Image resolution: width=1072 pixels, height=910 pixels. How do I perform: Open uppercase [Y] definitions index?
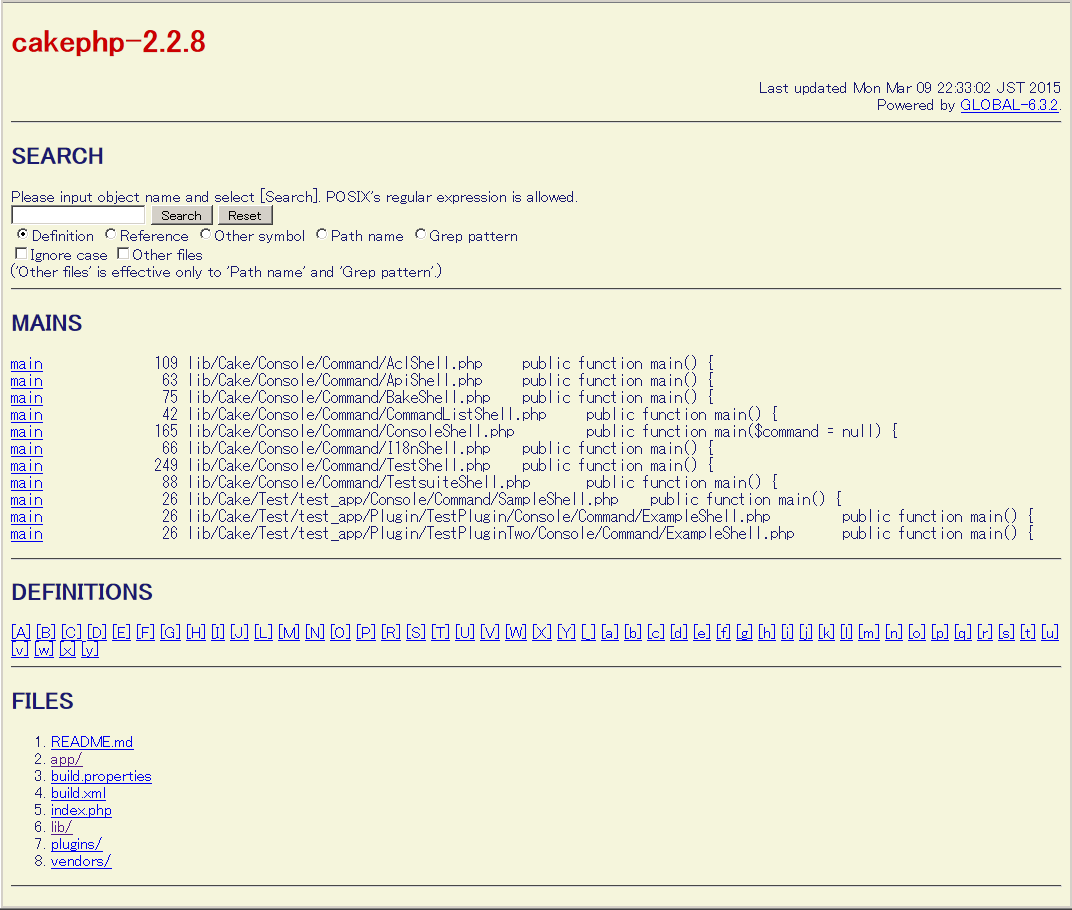tap(567, 632)
